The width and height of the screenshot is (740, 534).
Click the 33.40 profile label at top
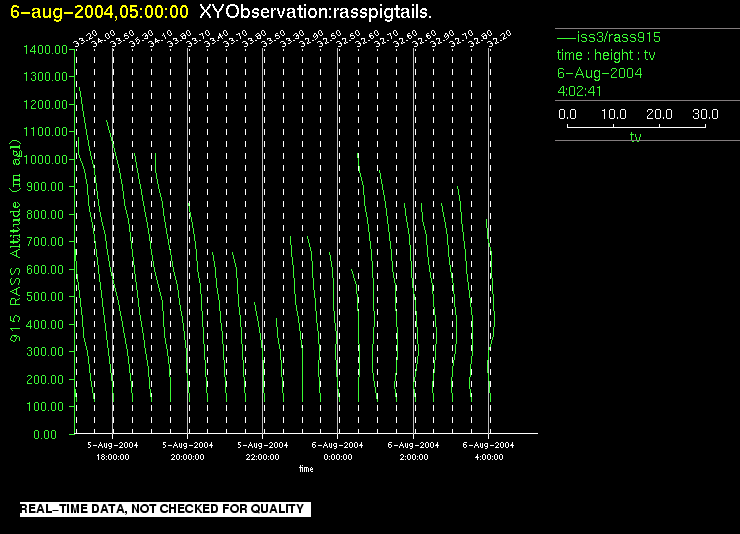click(217, 40)
